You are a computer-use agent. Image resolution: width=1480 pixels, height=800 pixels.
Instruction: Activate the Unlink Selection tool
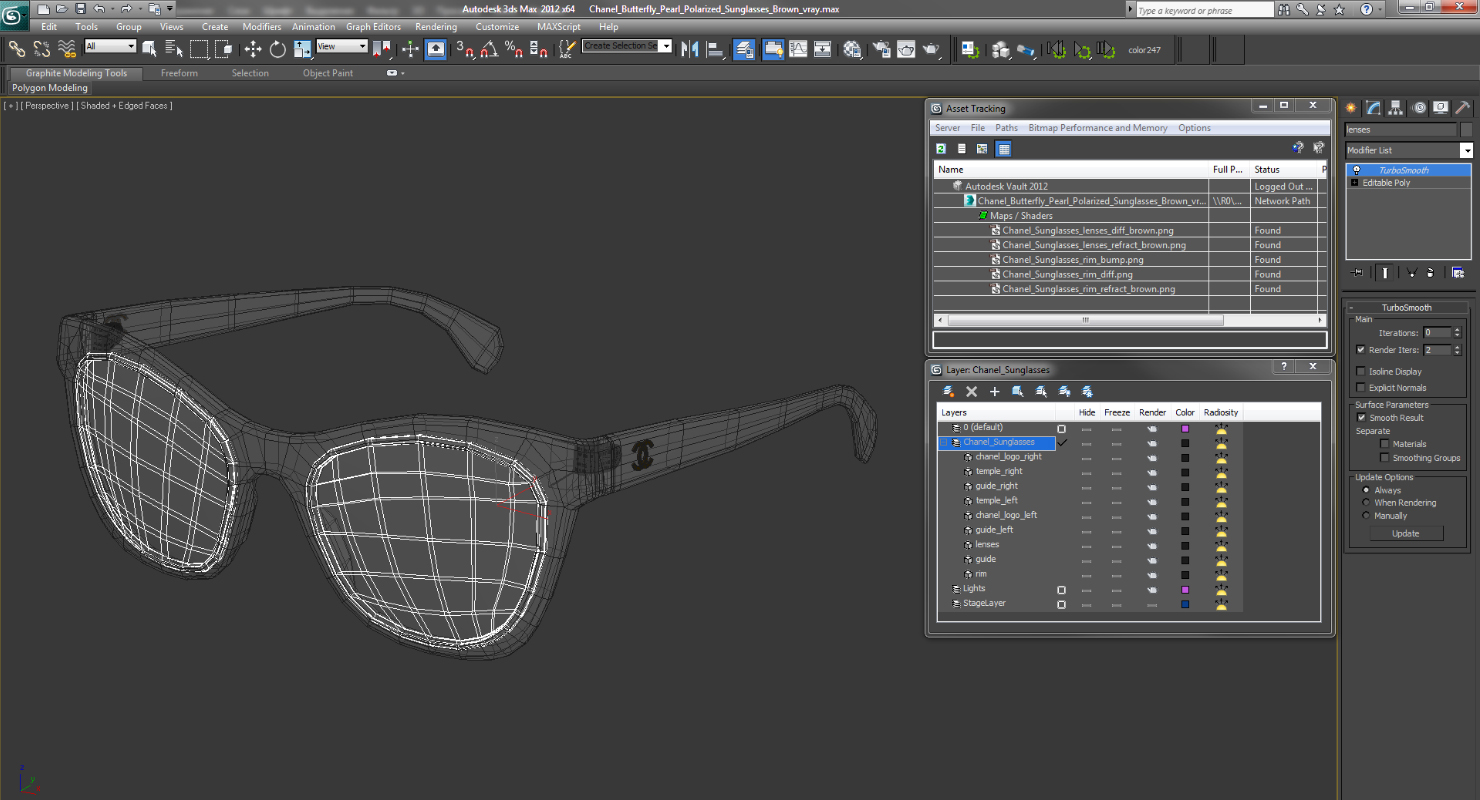42,49
